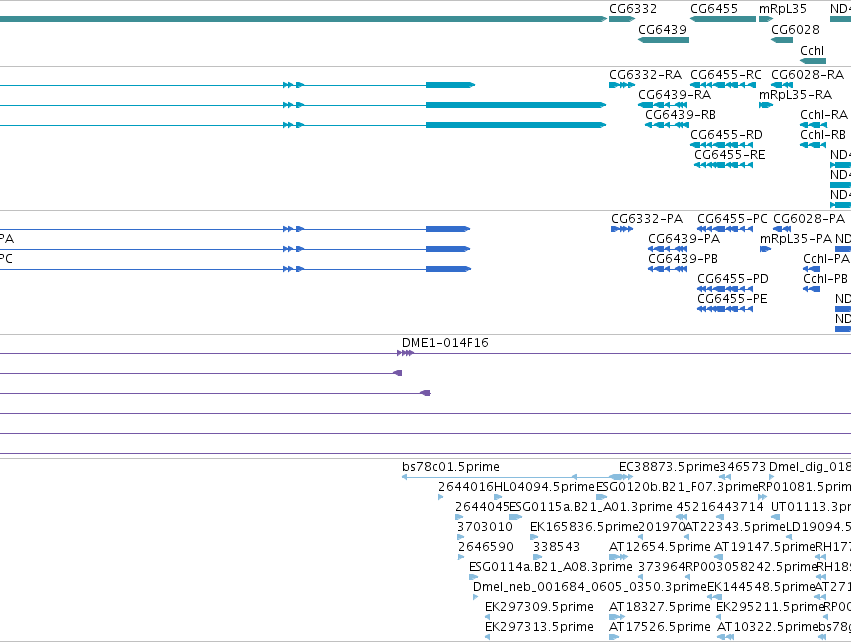Select EST EK297309.5prime
This screenshot has height=642, width=851.
(539, 607)
